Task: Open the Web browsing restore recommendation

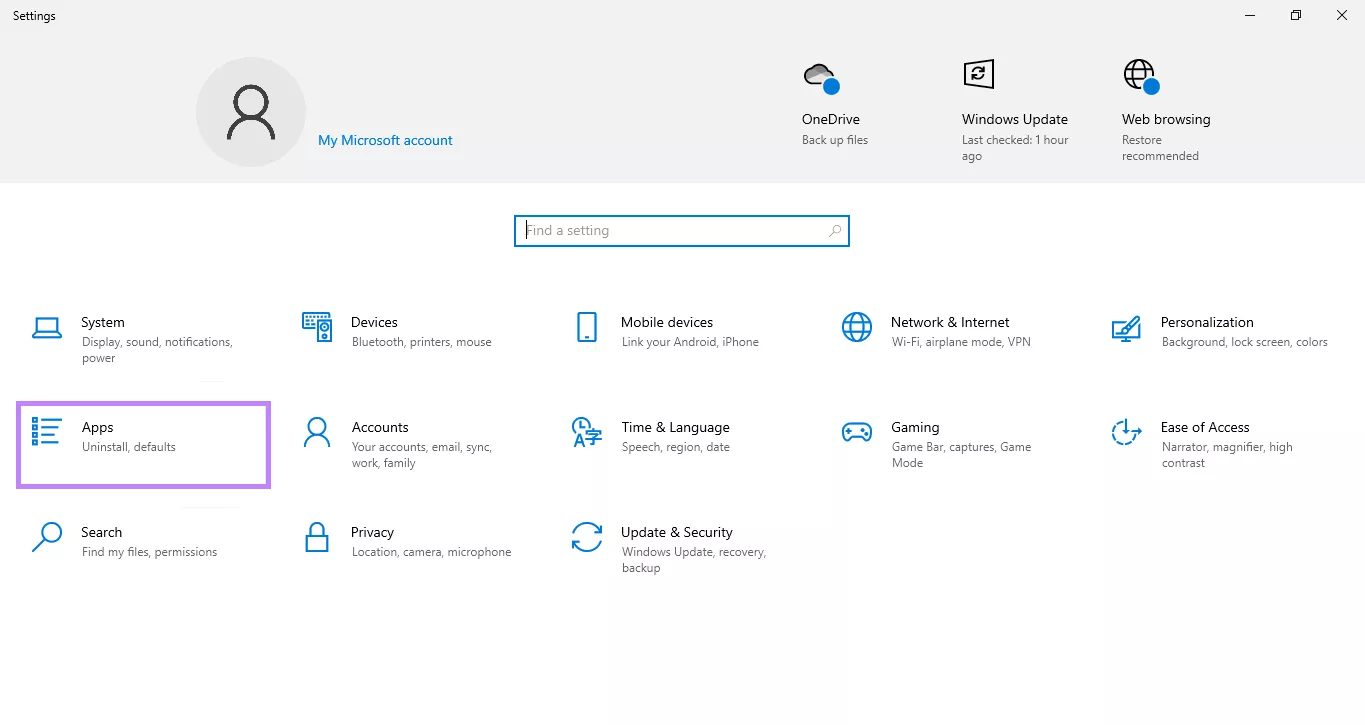Action: click(1165, 105)
